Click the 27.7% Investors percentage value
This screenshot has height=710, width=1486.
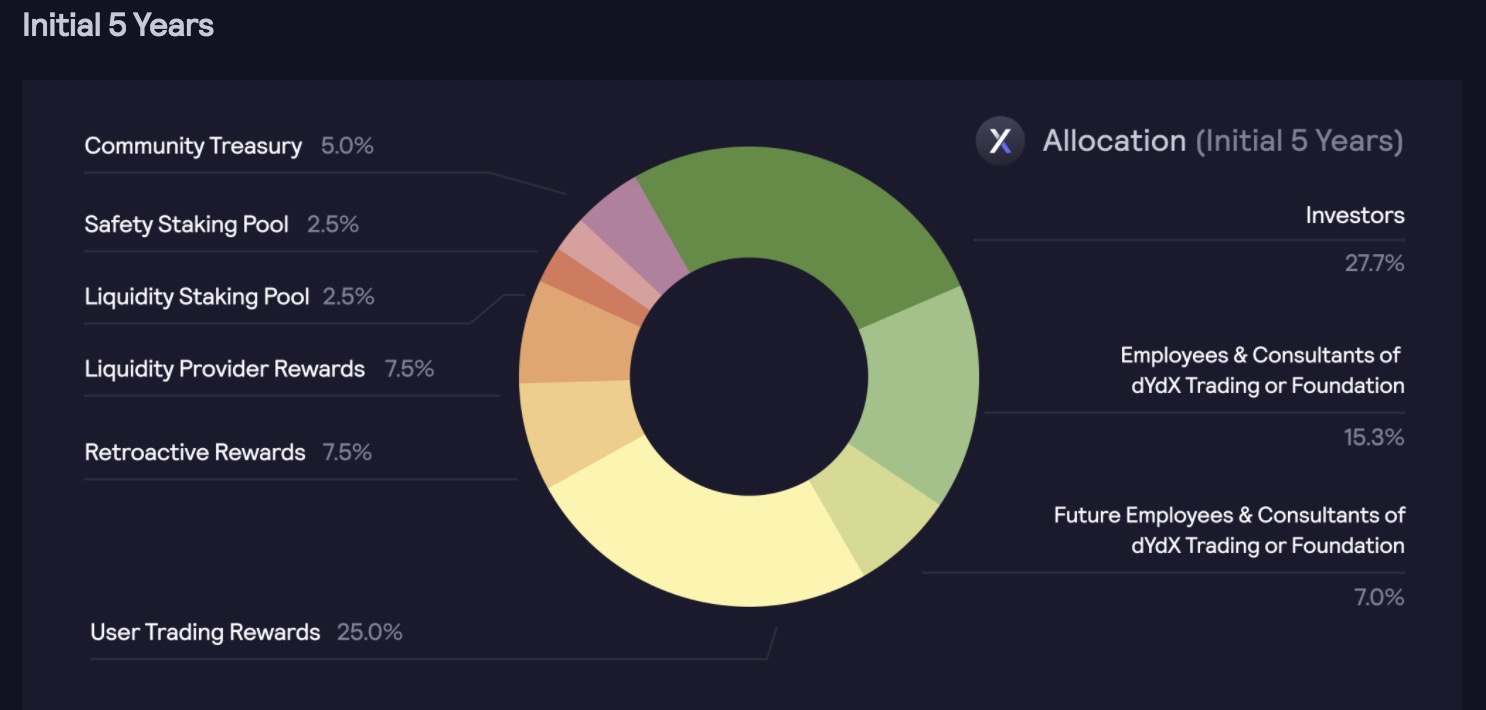[x=1374, y=264]
